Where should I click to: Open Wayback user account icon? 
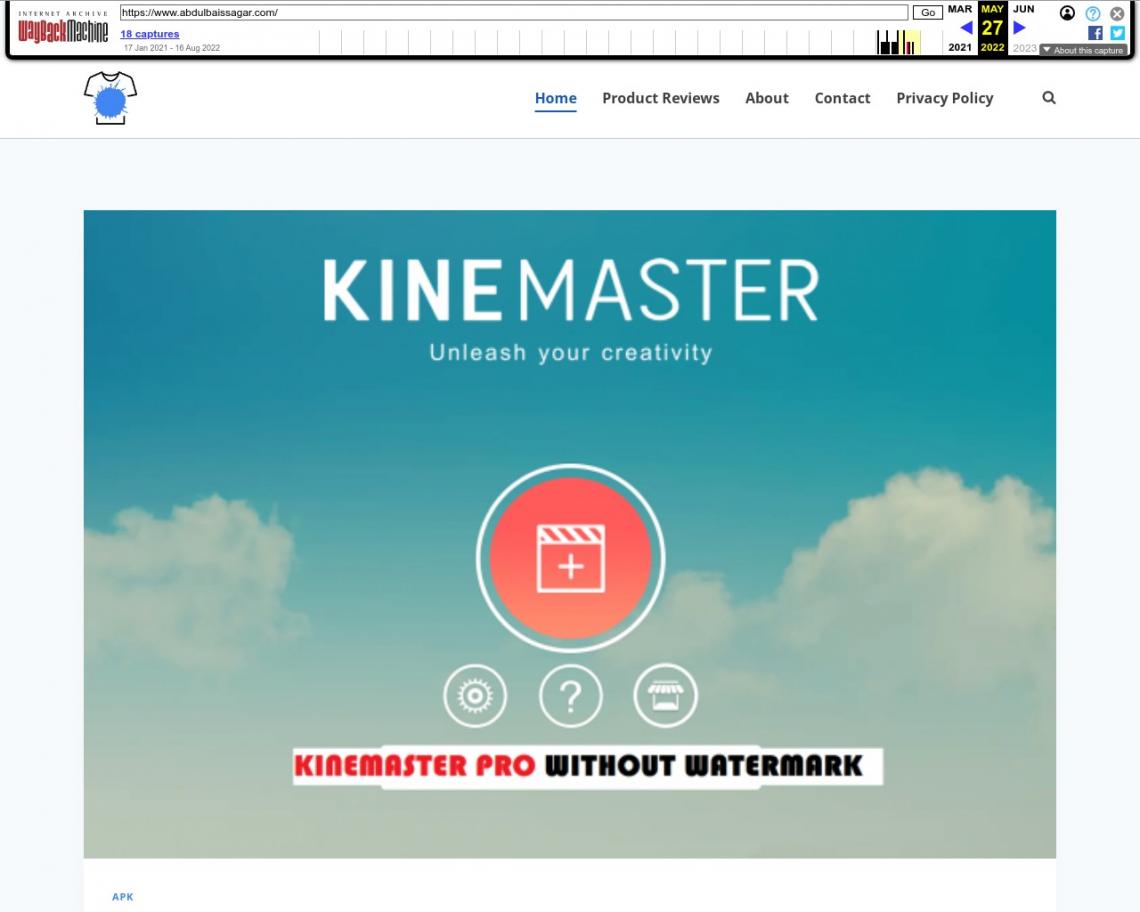tap(1067, 13)
